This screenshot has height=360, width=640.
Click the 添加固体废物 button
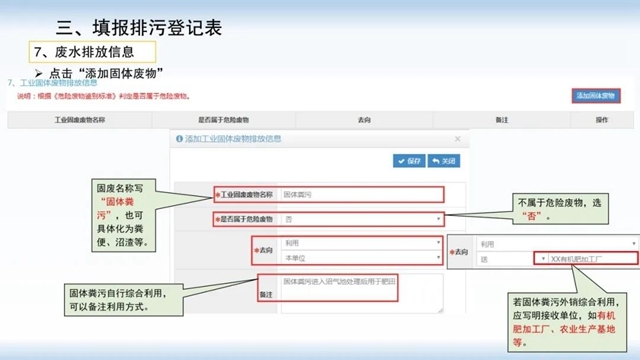point(596,96)
